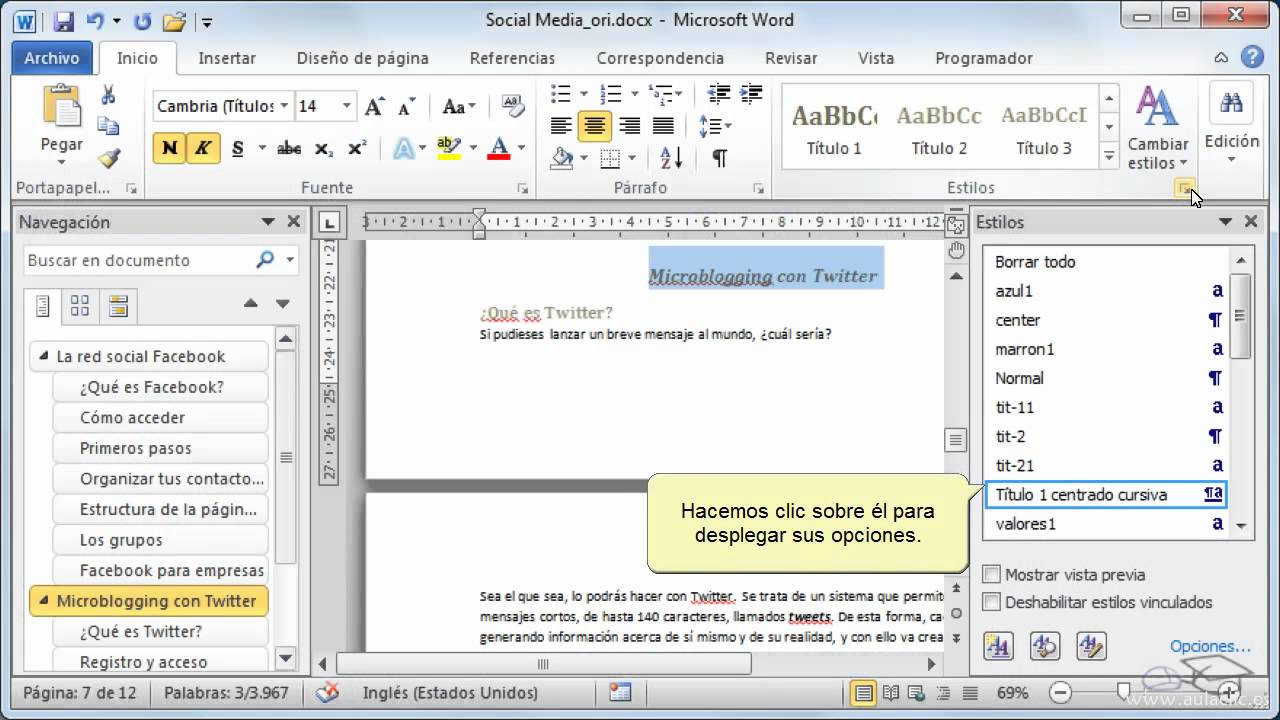This screenshot has width=1280, height=720.
Task: Select Título 1 centrado cursiva style
Action: coord(1108,495)
